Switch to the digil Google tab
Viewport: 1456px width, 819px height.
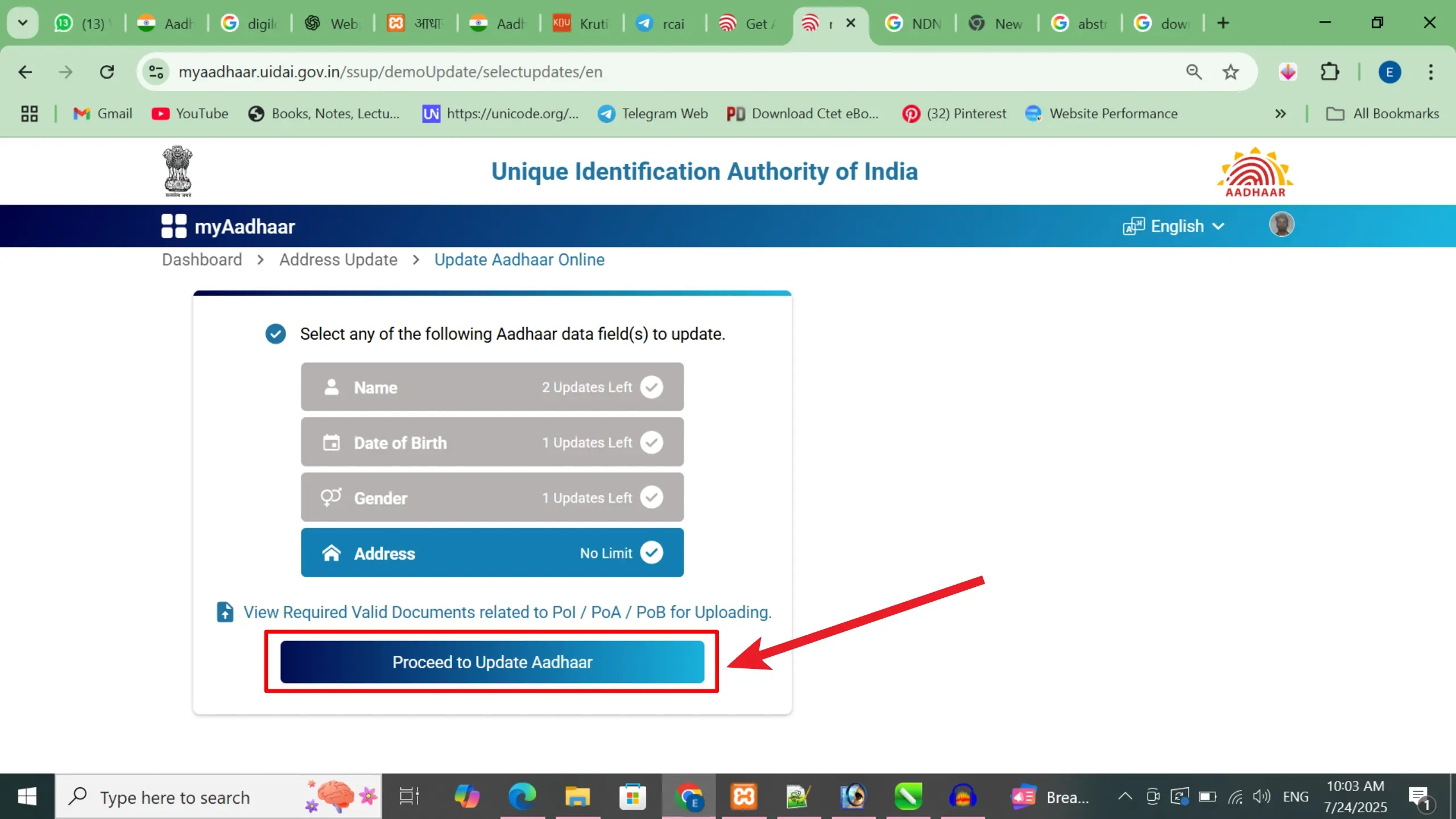click(250, 23)
